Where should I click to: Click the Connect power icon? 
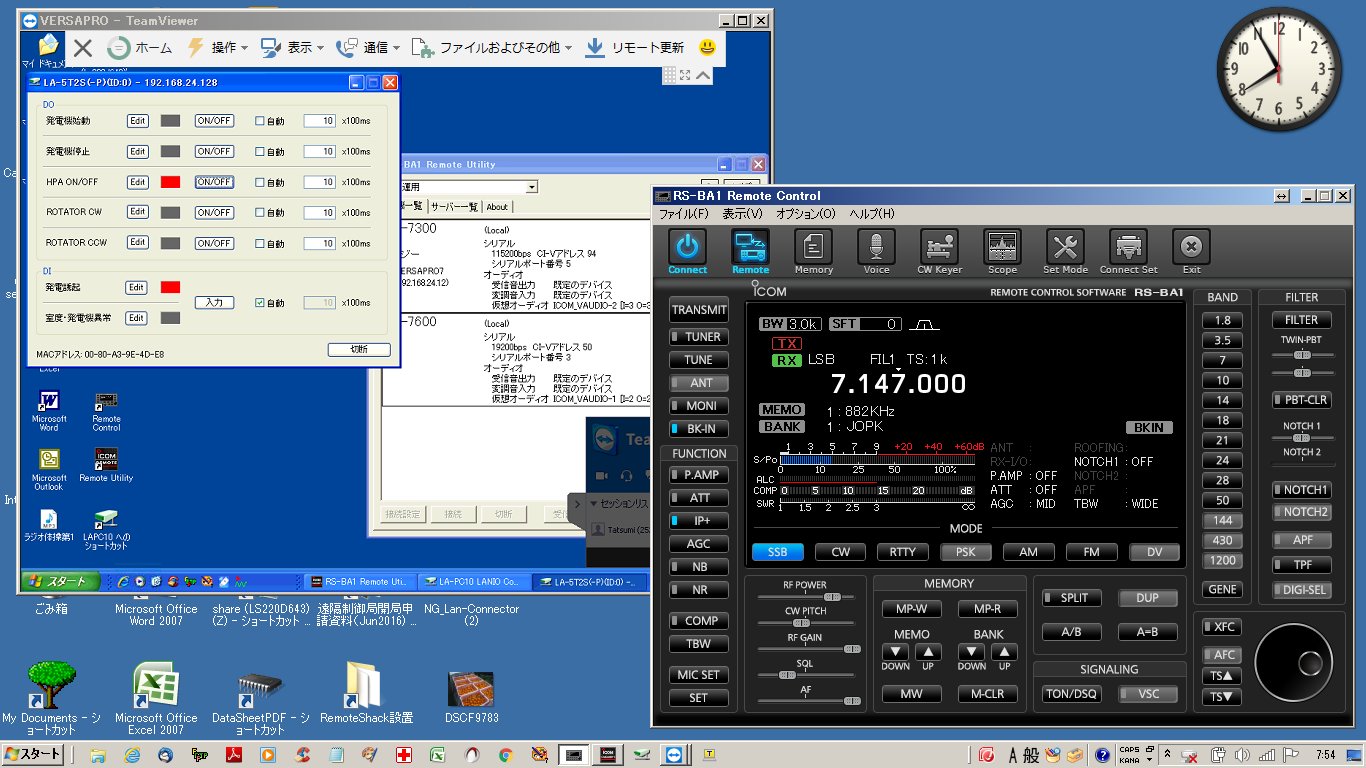(687, 247)
